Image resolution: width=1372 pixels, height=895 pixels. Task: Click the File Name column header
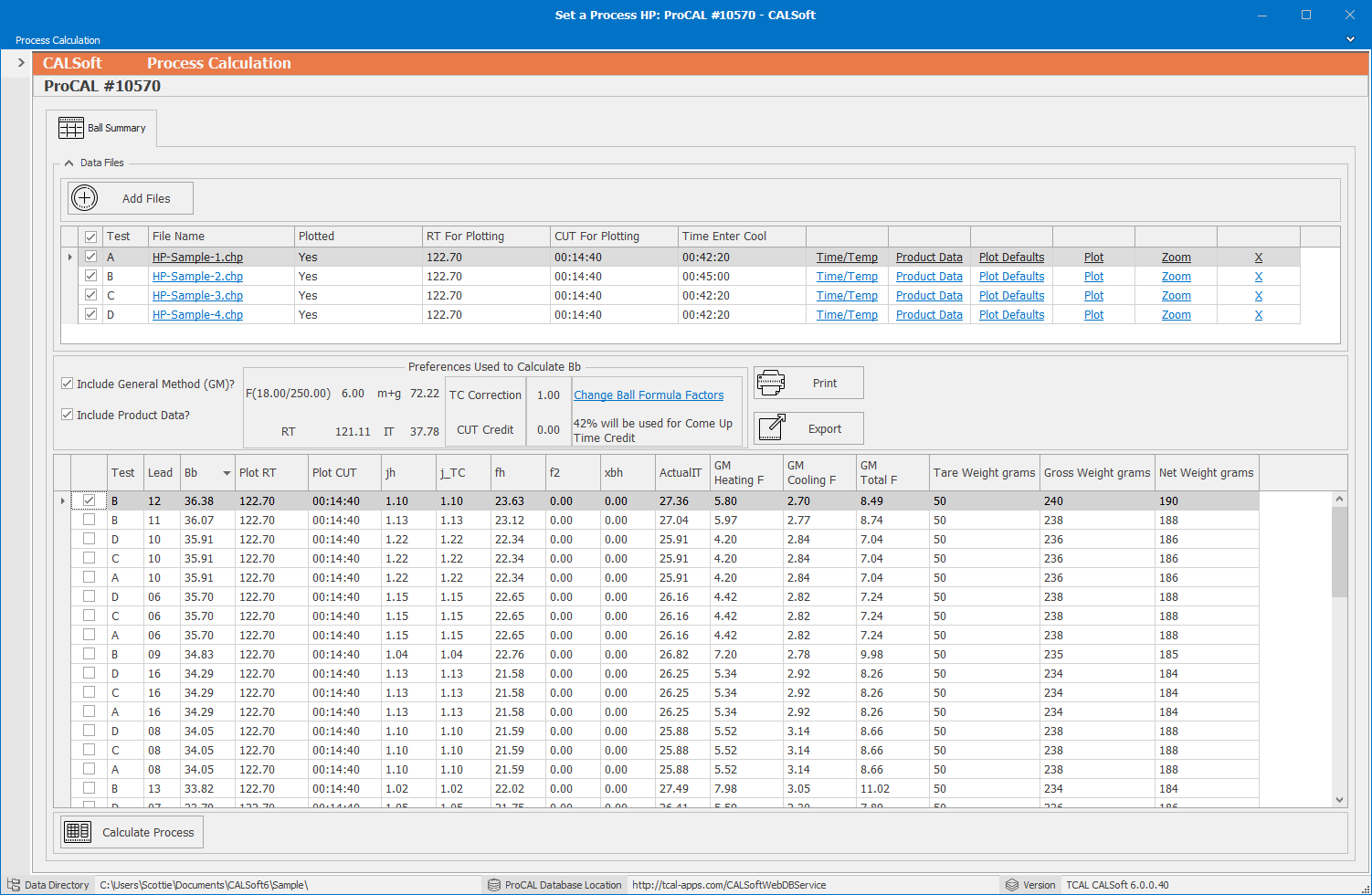click(x=221, y=237)
